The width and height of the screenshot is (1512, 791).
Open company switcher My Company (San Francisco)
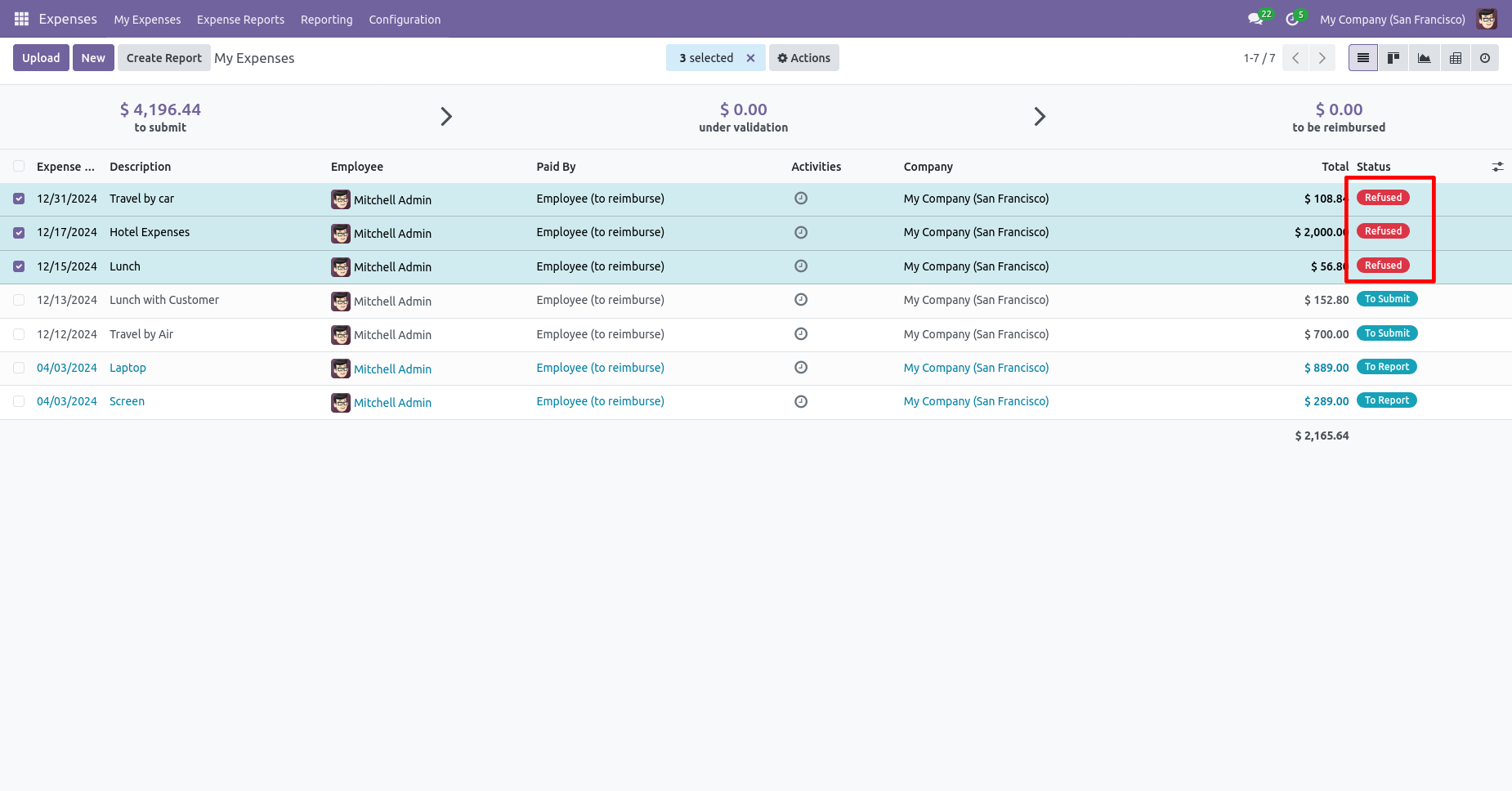1392,20
